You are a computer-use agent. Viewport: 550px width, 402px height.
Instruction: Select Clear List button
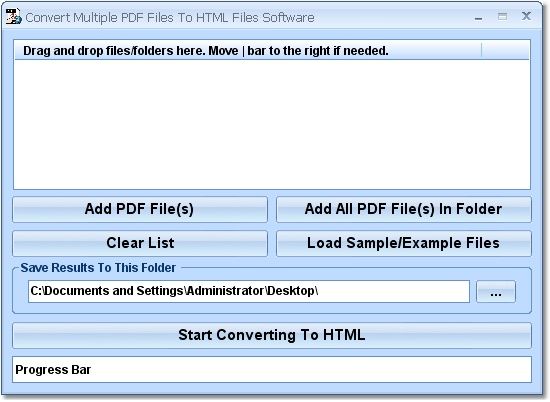140,243
